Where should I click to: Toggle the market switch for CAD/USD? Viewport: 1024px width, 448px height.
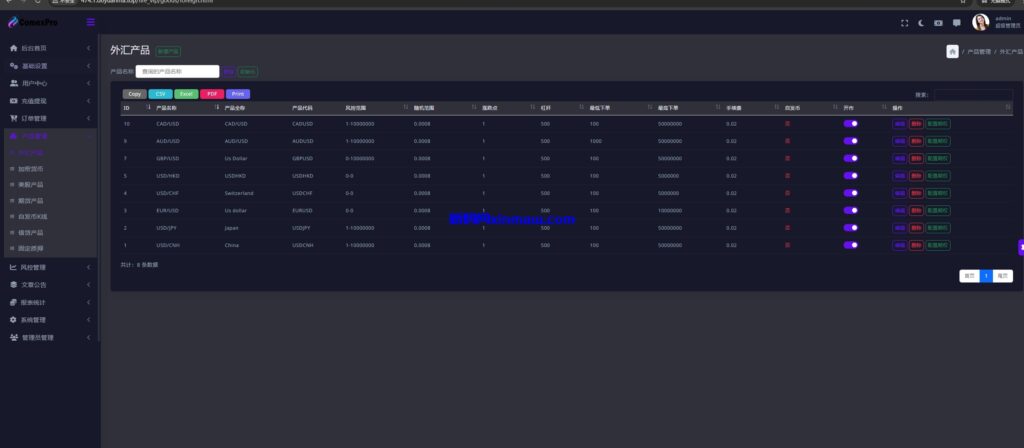tap(851, 124)
